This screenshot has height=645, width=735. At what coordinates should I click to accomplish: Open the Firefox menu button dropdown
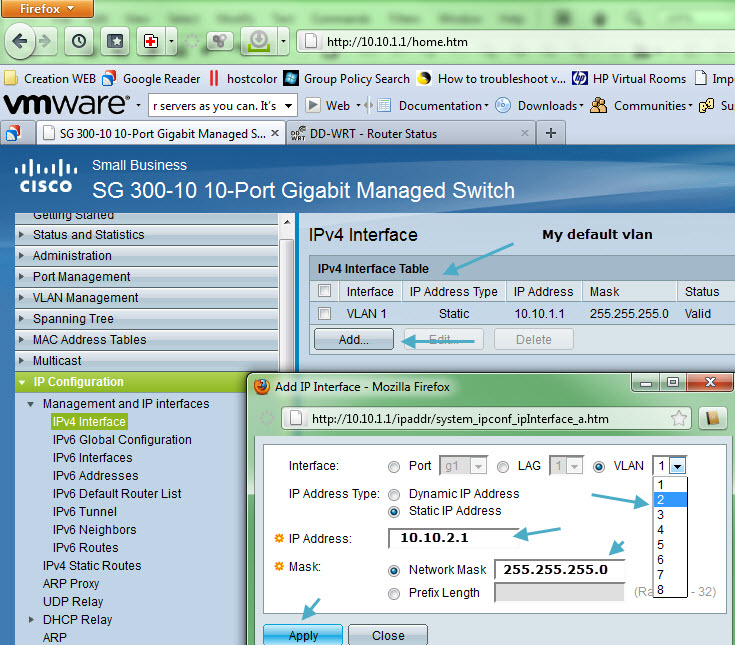47,8
